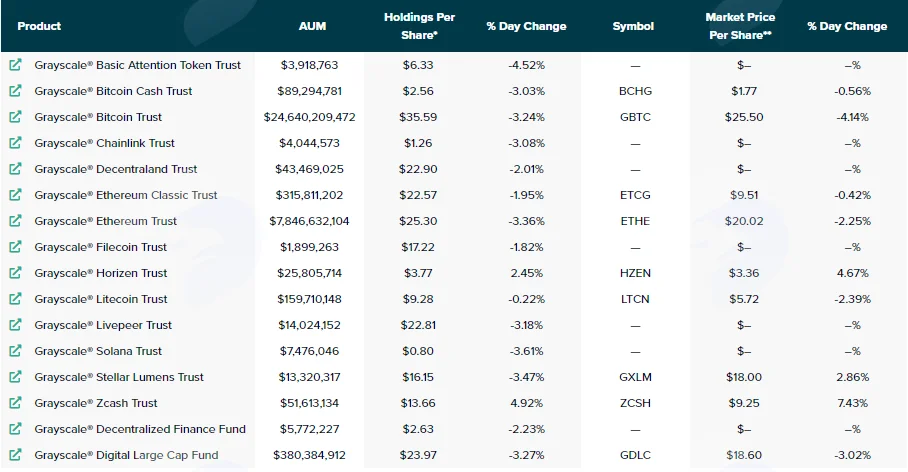Open the Filecoin Trust external link icon

pos(15,247)
